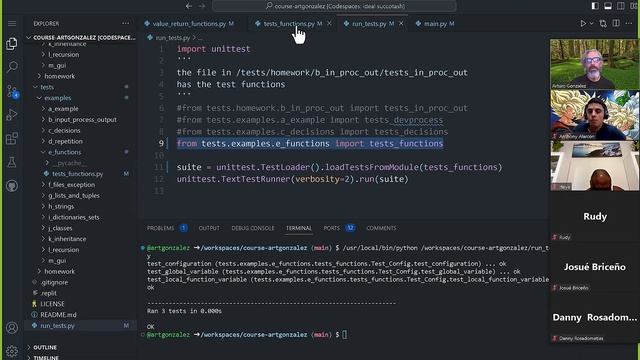Expand the OUTLINE section
640x360 pixels.
[80, 347]
